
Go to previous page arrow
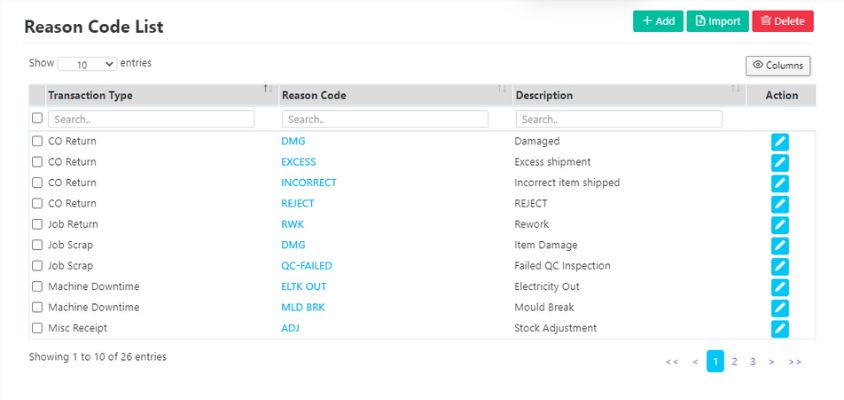pos(695,362)
